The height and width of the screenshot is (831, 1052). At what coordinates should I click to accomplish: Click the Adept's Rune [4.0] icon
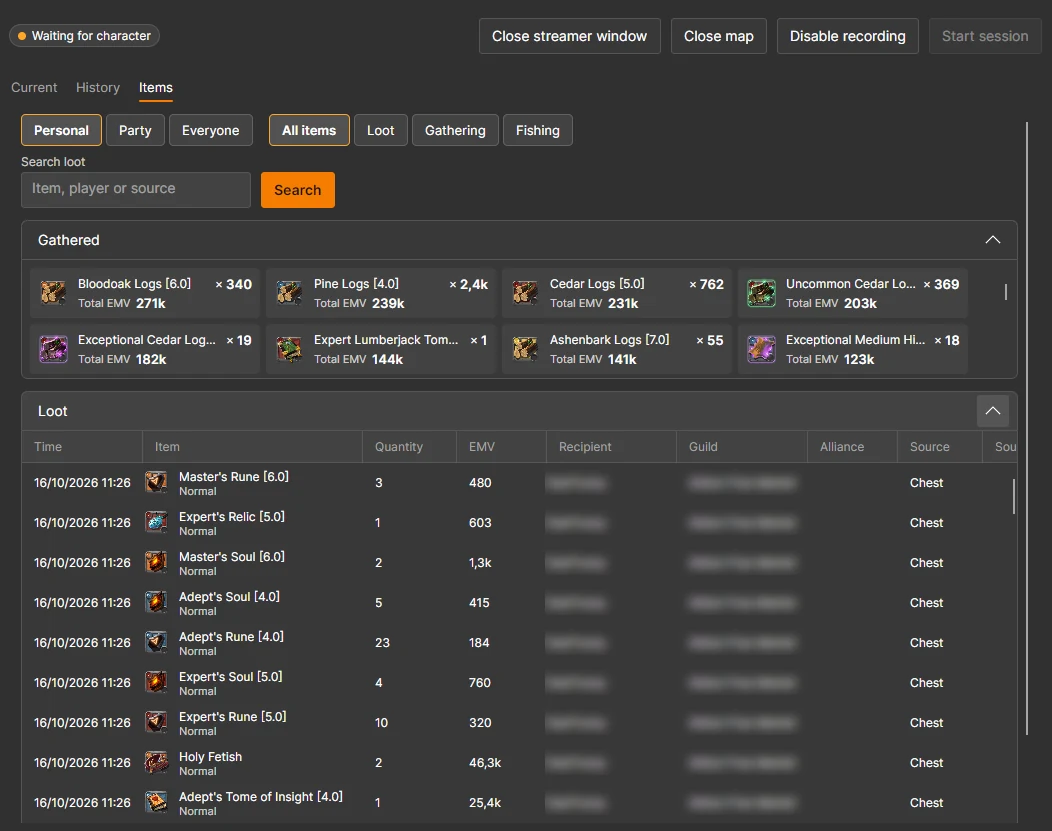(x=156, y=643)
